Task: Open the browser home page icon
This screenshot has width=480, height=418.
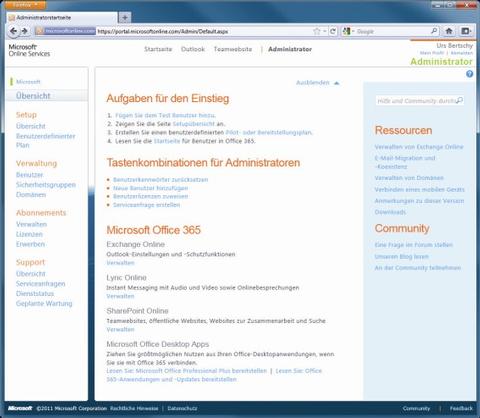Action: (449, 31)
